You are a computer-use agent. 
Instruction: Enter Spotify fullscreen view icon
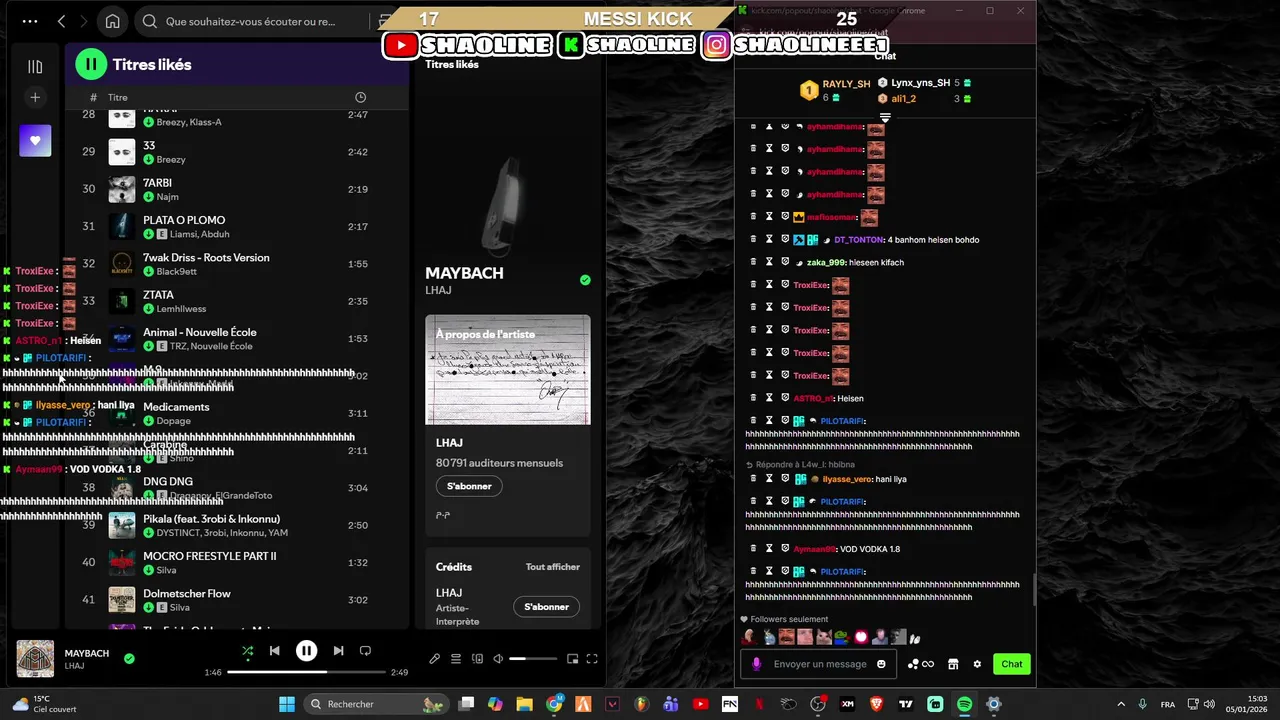coord(592,659)
